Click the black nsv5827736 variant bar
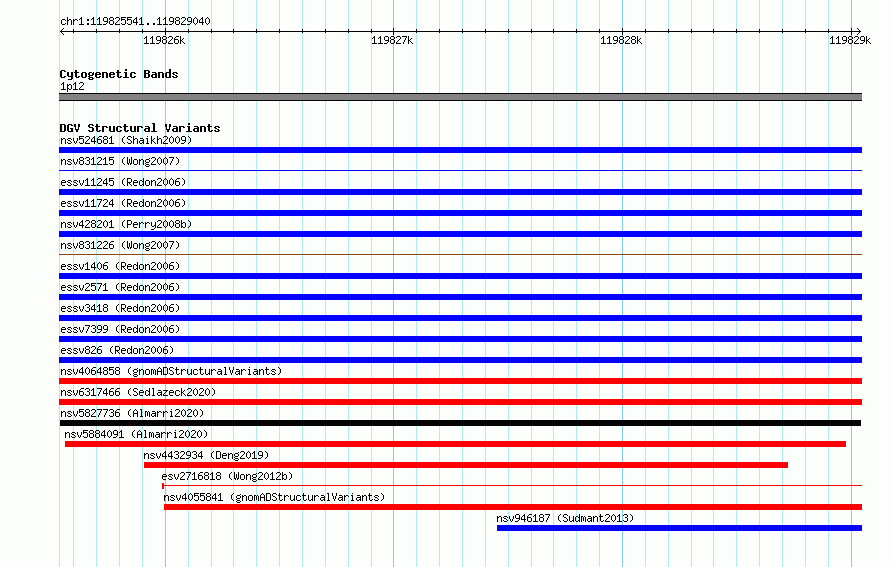This screenshot has width=890, height=567. coord(460,423)
